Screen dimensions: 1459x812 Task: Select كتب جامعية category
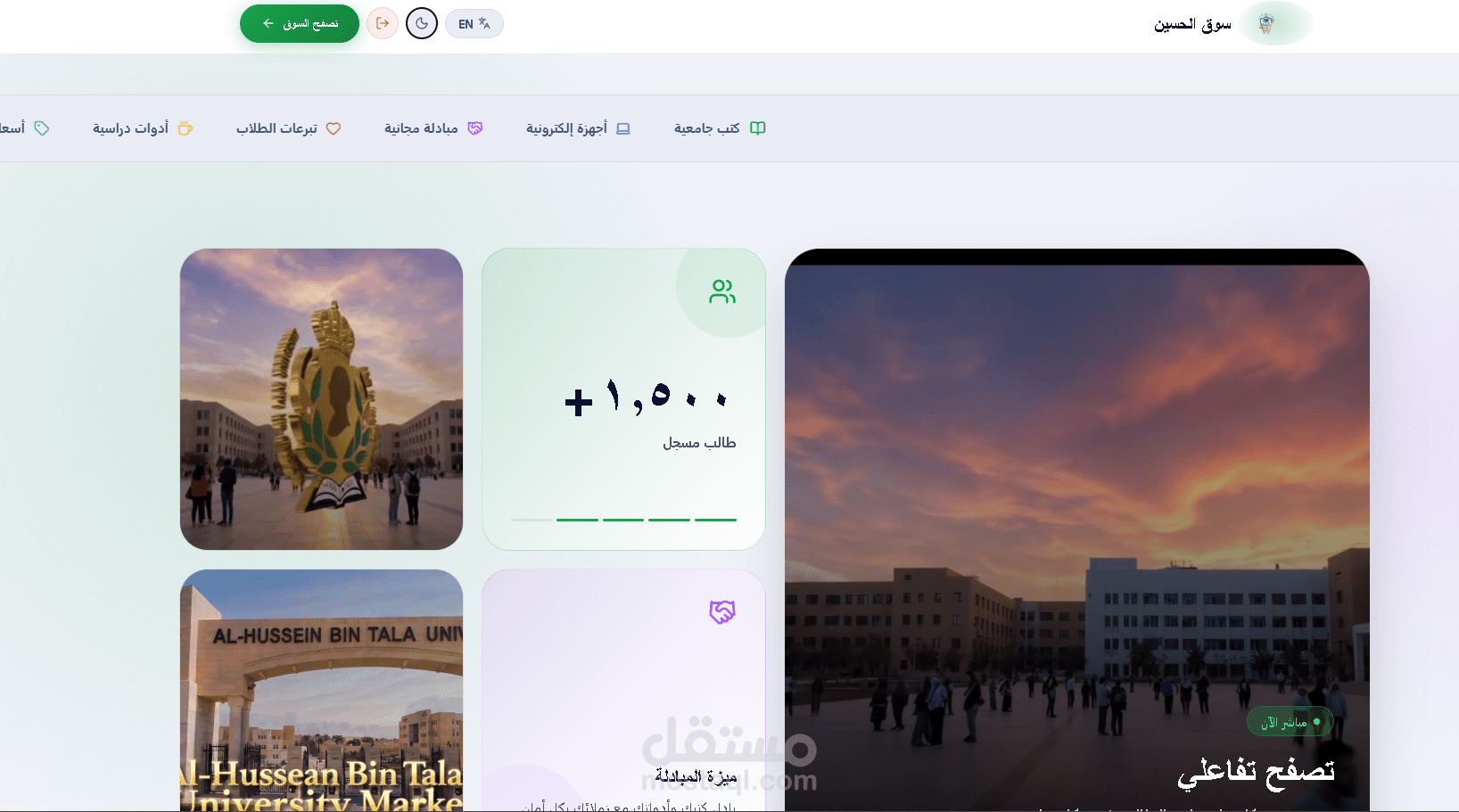coord(720,128)
